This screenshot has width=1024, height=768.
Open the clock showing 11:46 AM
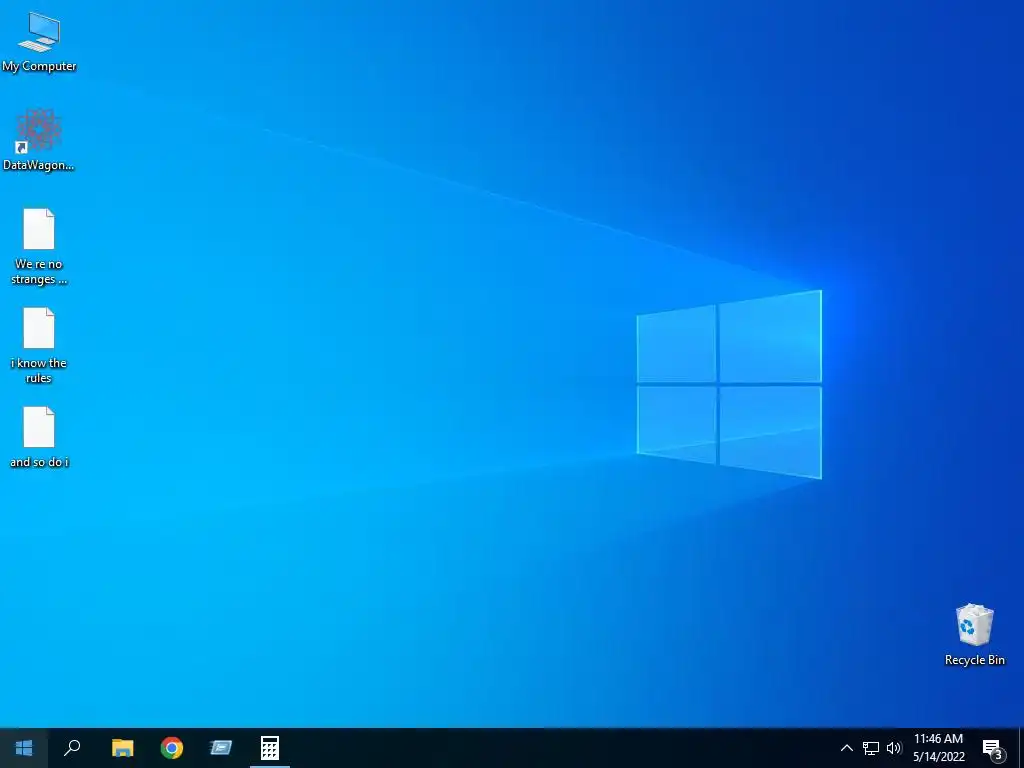[938, 748]
